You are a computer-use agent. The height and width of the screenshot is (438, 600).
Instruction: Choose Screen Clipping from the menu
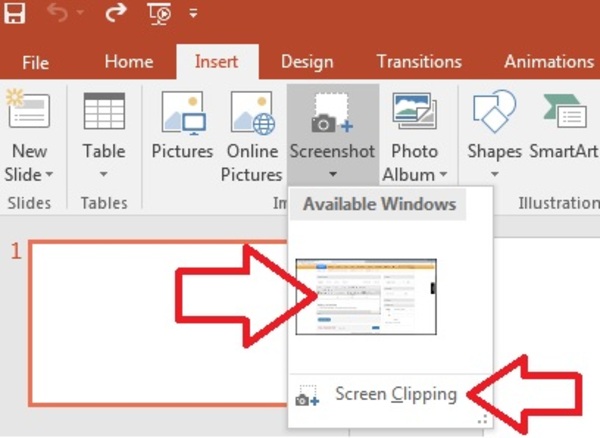point(395,394)
